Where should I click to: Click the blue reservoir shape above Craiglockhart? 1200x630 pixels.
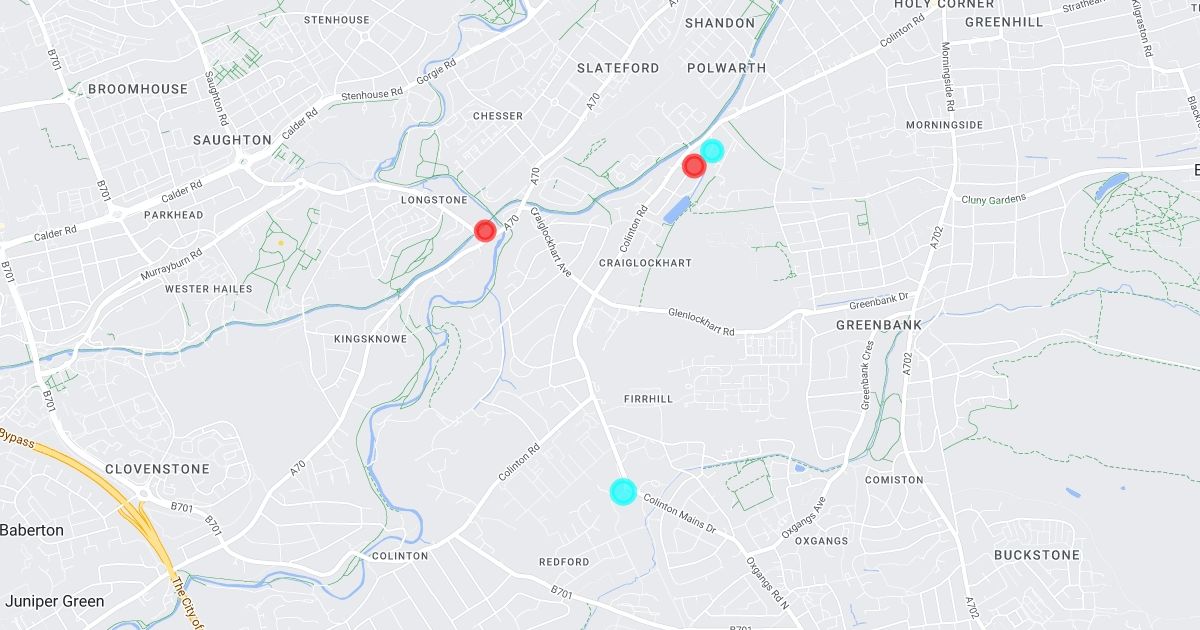[676, 210]
